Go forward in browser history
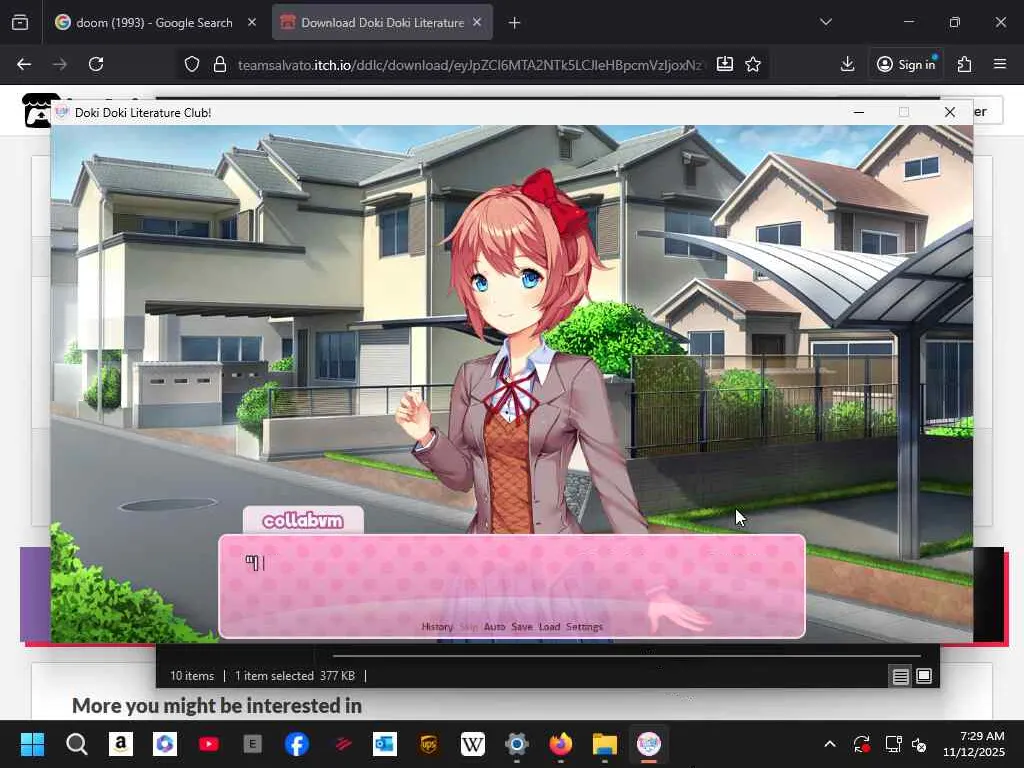Viewport: 1024px width, 768px height. (x=60, y=64)
